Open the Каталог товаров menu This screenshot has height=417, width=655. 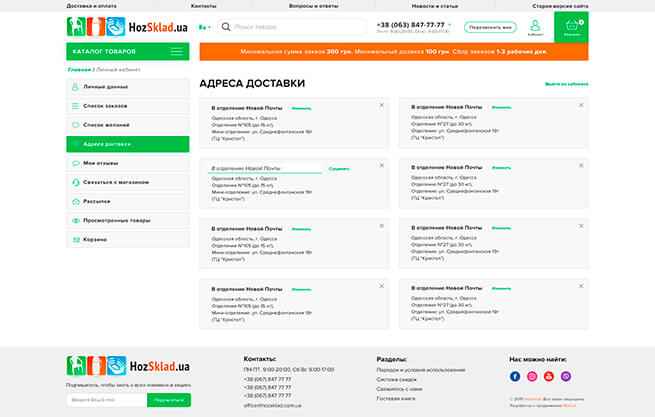128,51
